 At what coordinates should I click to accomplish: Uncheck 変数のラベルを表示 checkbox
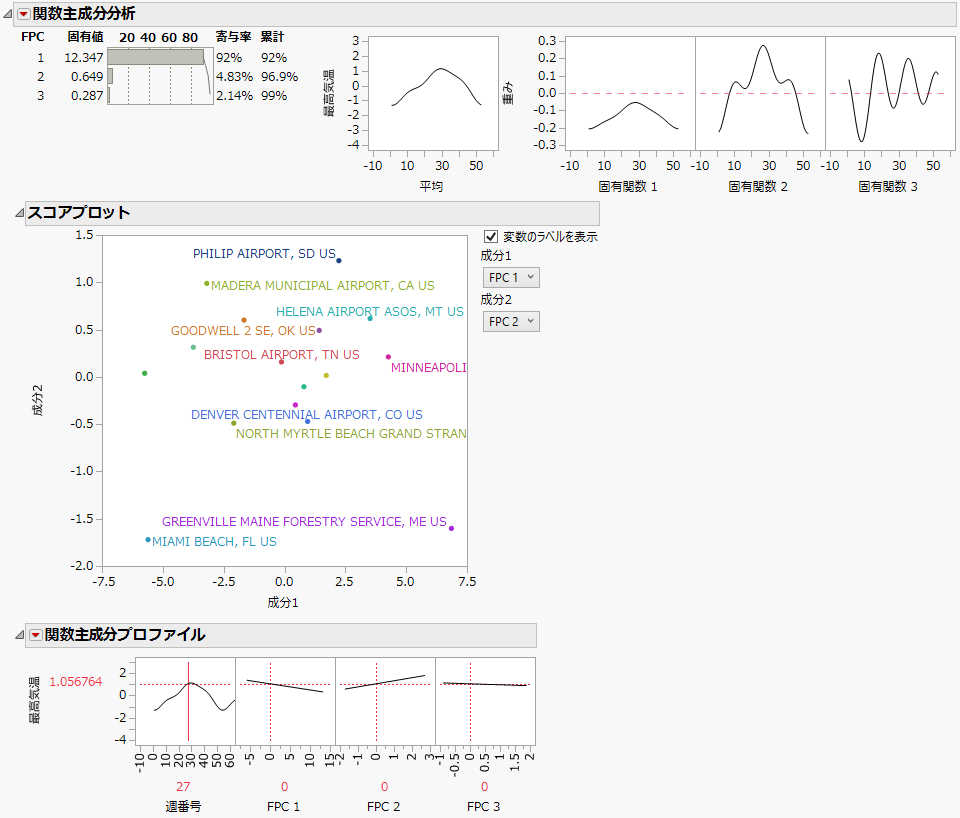490,236
